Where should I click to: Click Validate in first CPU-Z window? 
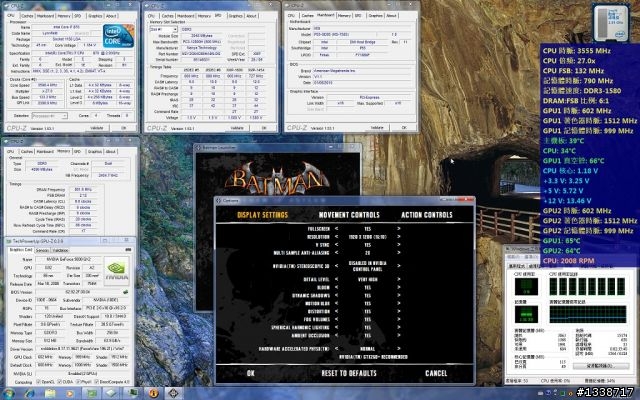(x=97, y=128)
